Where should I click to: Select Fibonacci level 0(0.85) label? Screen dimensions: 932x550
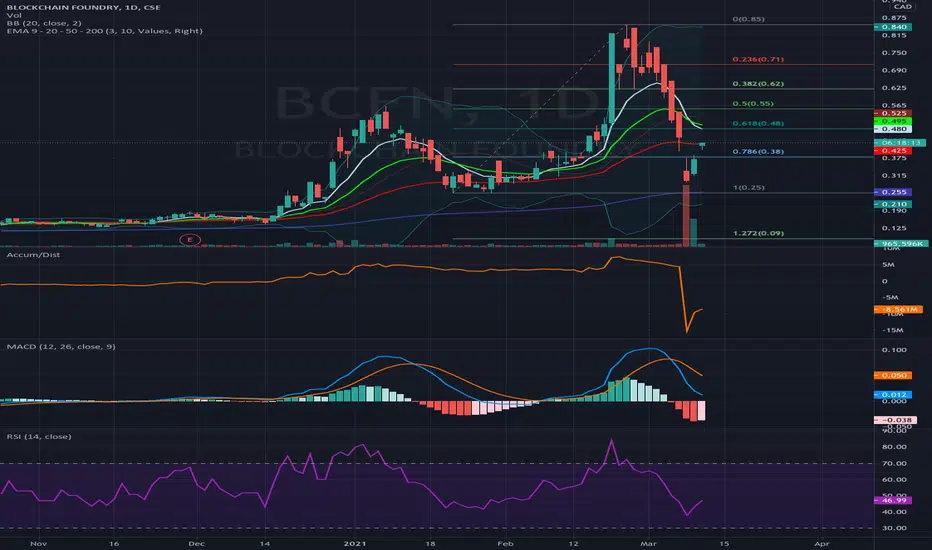[x=748, y=19]
